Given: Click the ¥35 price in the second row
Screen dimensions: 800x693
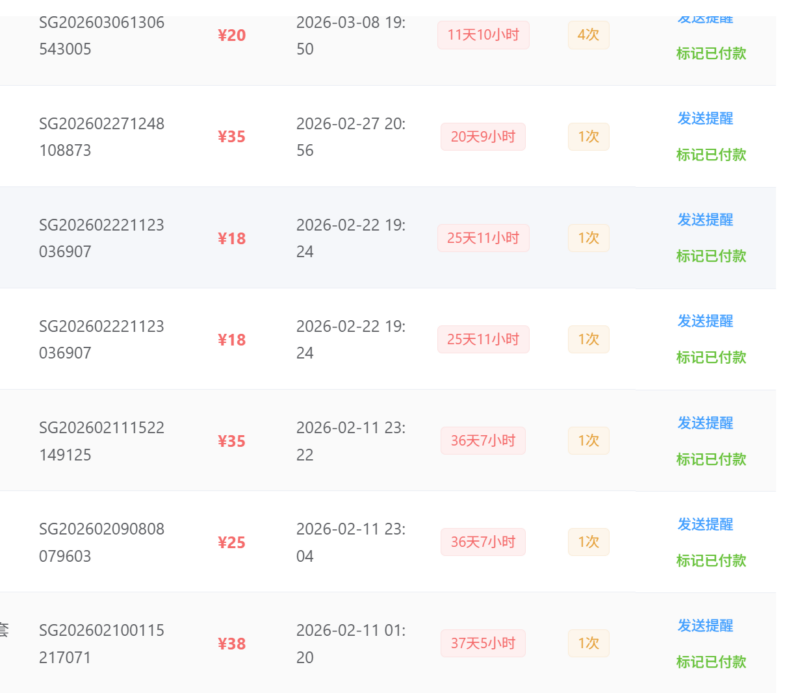Looking at the screenshot, I should coord(231,136).
